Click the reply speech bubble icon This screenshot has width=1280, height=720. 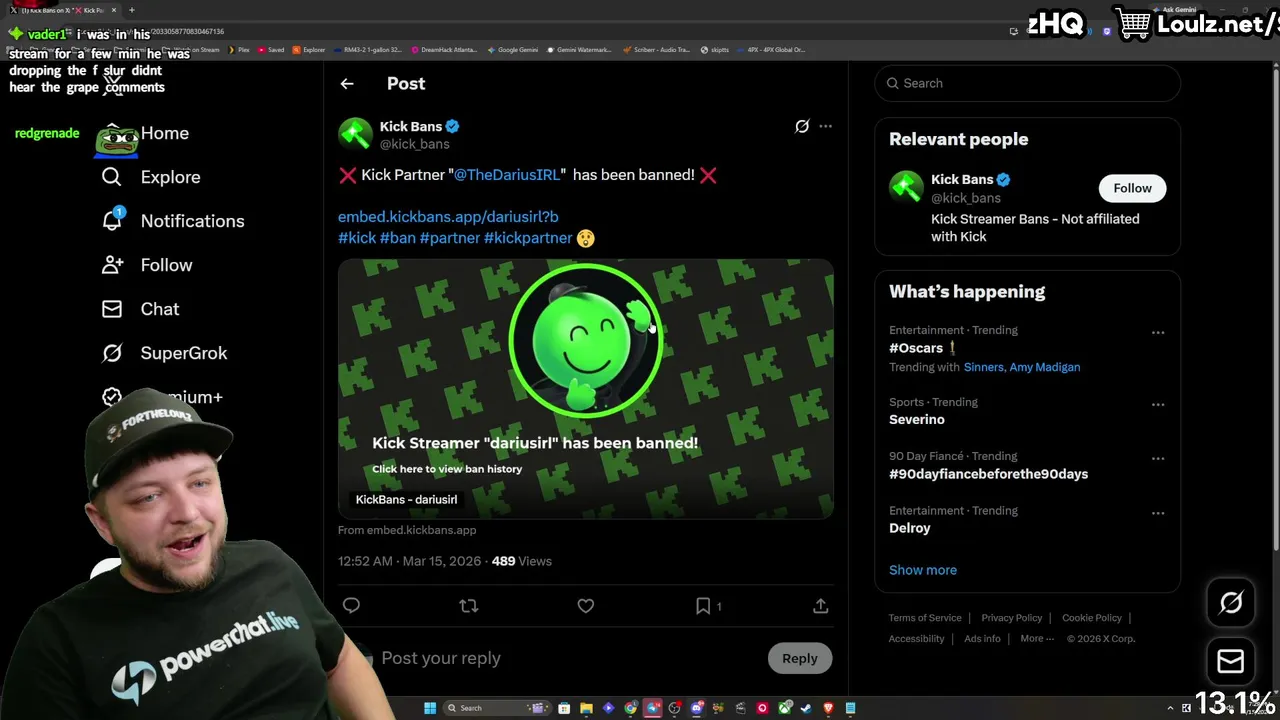pos(351,605)
